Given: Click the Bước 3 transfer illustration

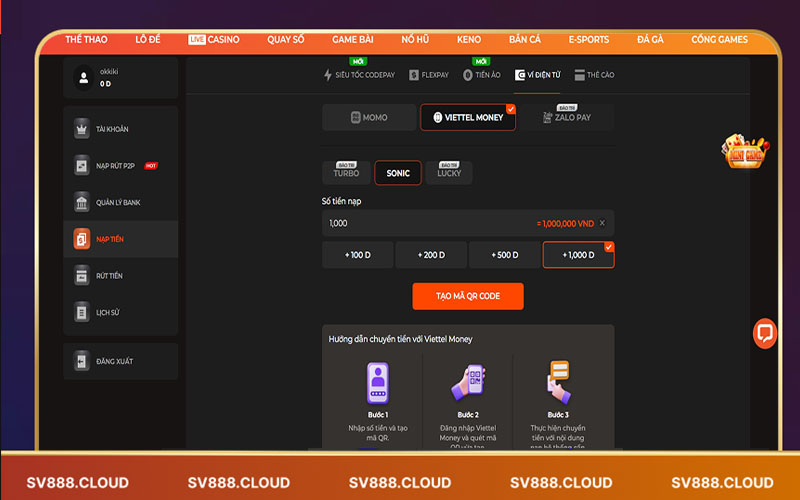Looking at the screenshot, I should click(x=558, y=382).
